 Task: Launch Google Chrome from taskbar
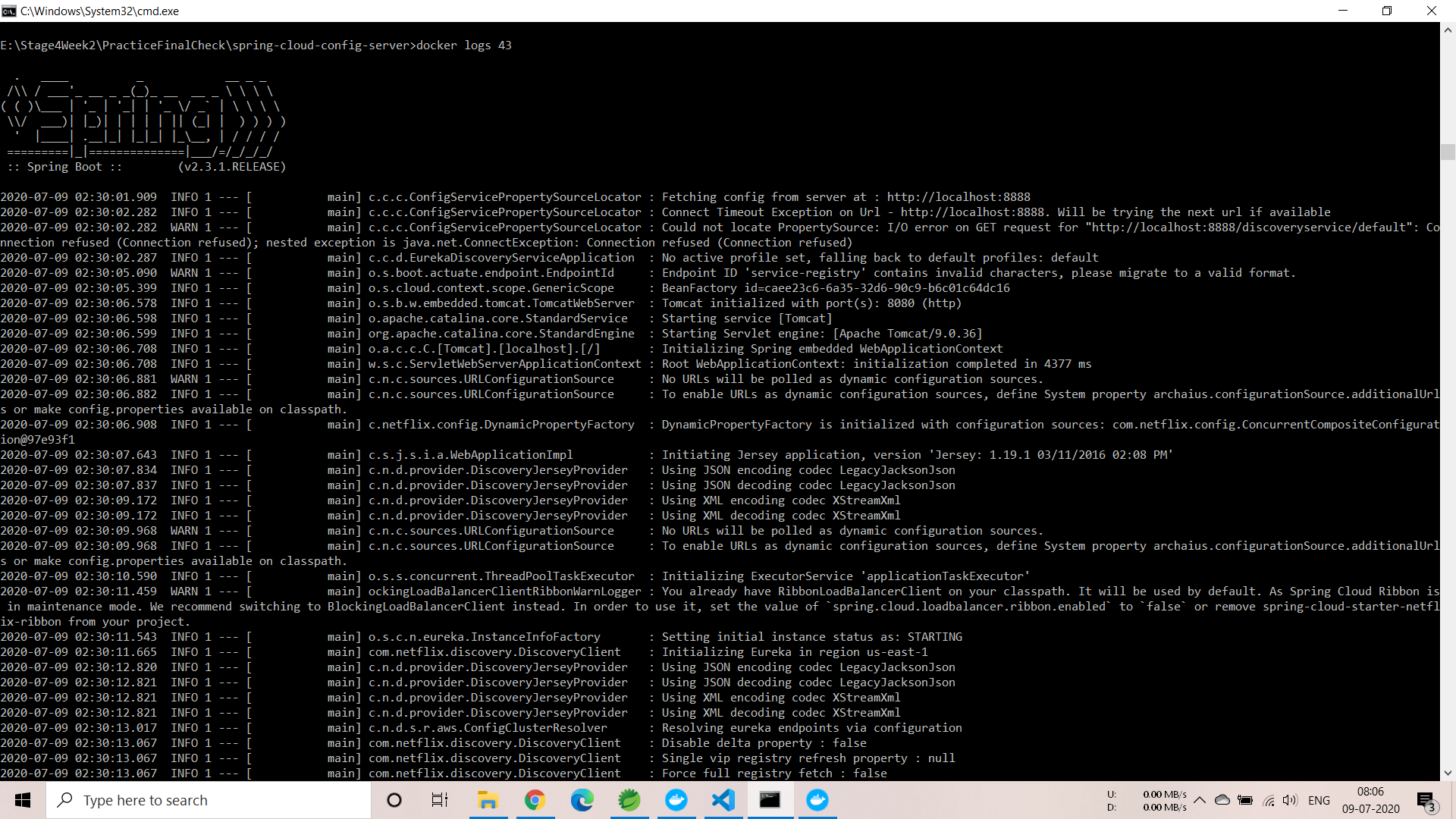coord(535,800)
